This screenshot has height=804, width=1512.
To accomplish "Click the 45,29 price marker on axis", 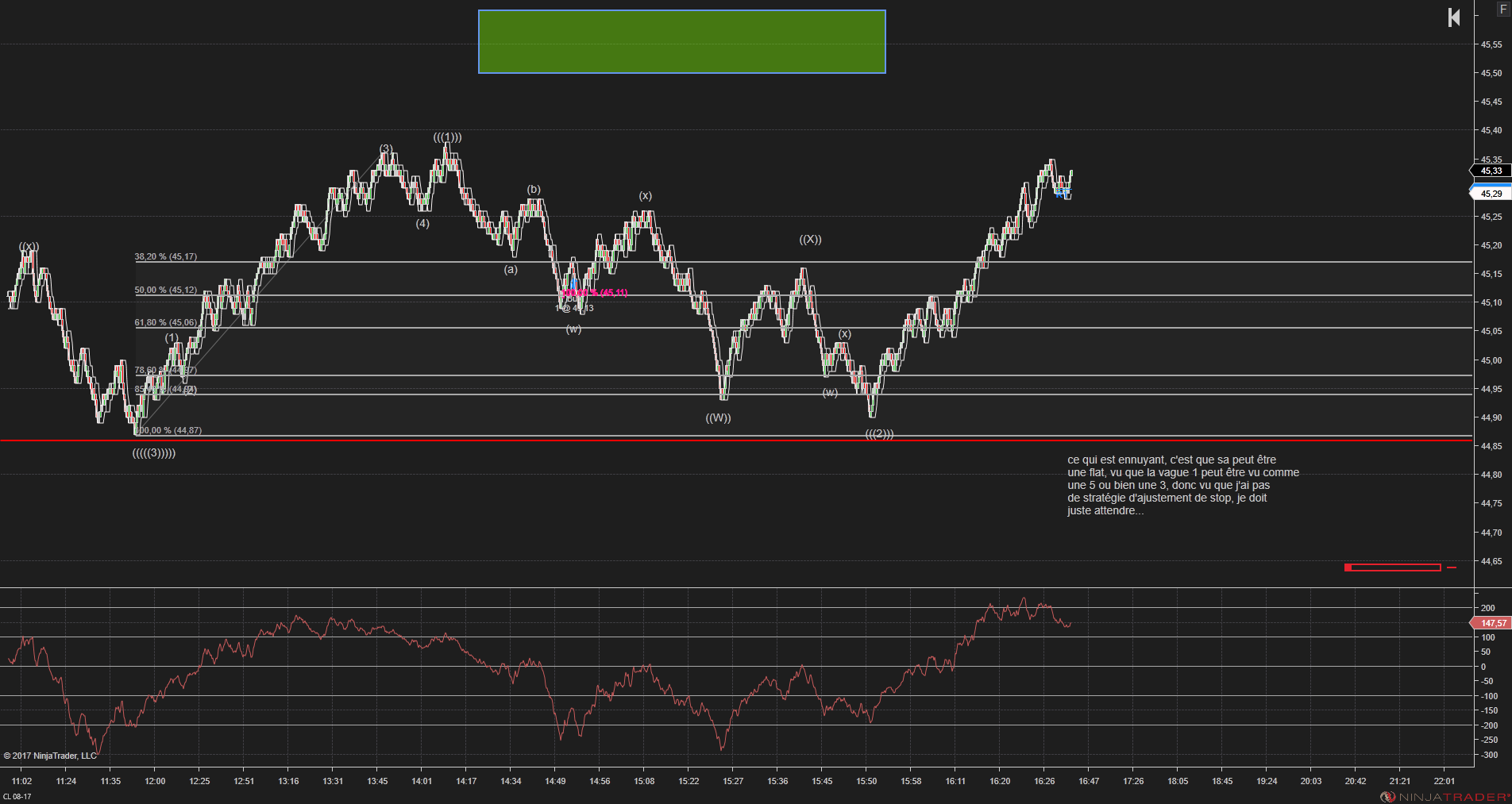I will point(1491,194).
